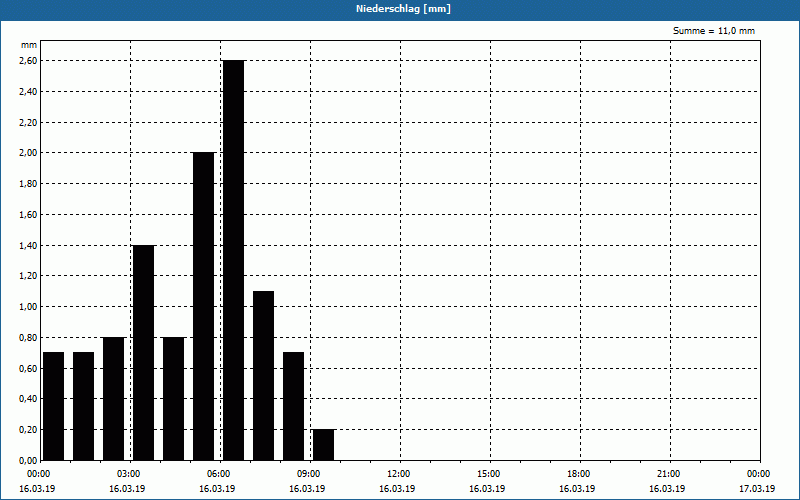The width and height of the screenshot is (800, 500).
Task: Click the 03:00 time axis label
Action: click(x=131, y=474)
